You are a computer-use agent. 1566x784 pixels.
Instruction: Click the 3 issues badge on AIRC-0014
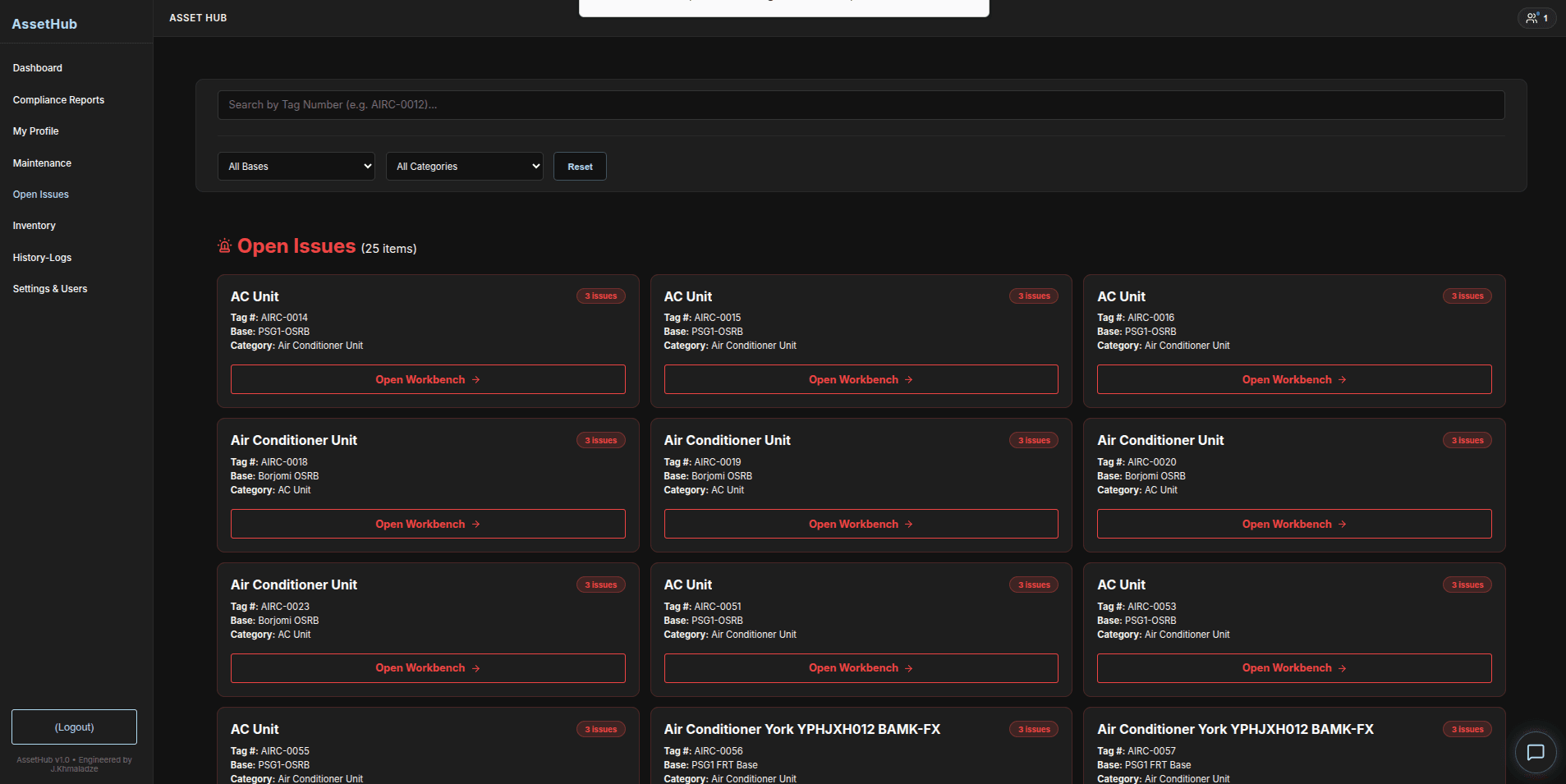coord(601,296)
